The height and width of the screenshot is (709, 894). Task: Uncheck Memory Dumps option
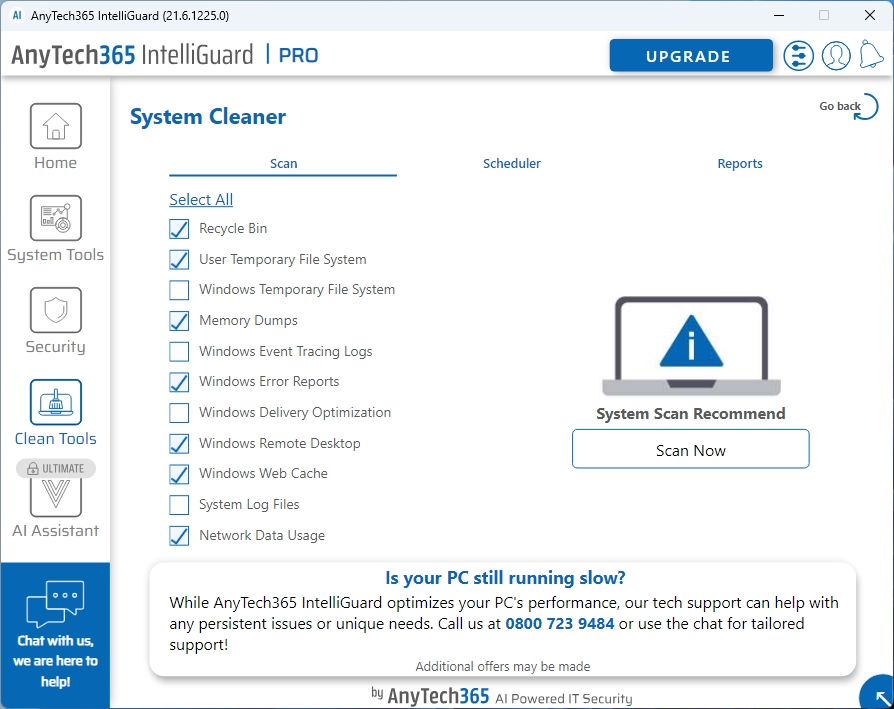[179, 321]
